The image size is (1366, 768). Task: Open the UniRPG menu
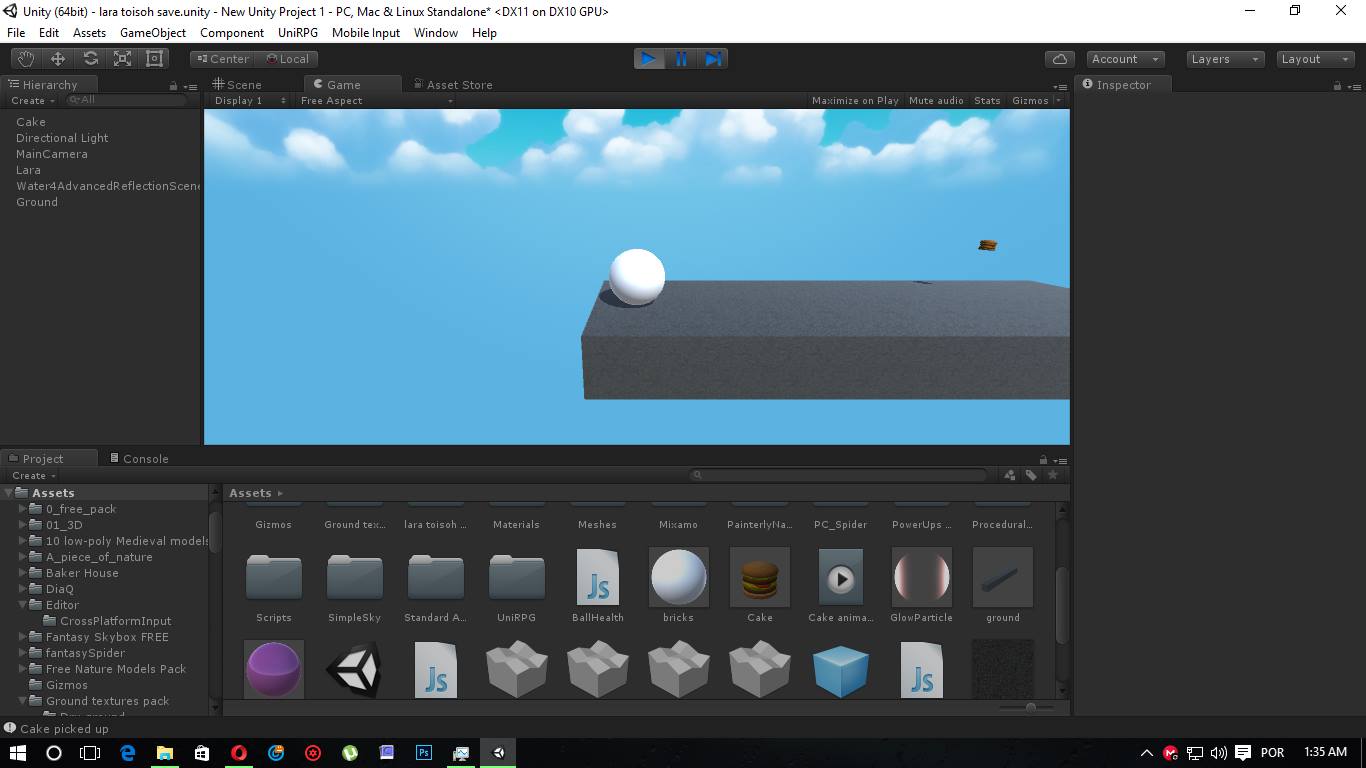pyautogui.click(x=298, y=32)
